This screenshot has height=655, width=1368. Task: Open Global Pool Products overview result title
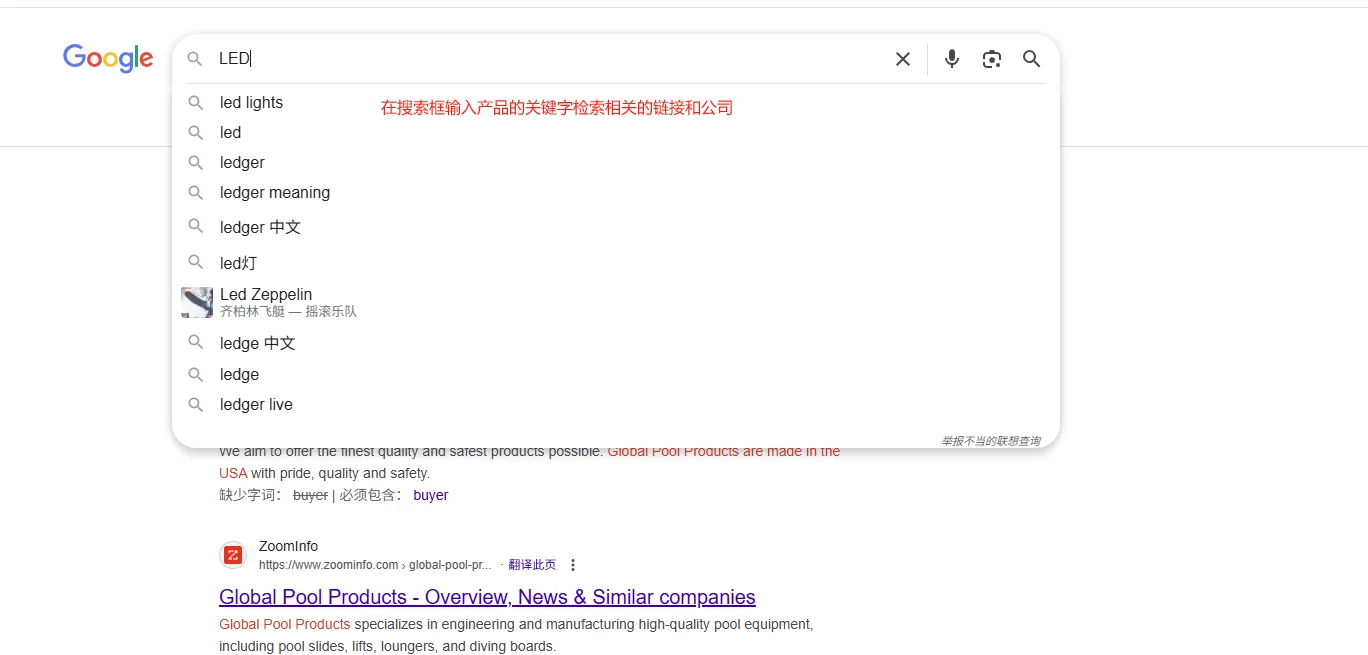[487, 597]
